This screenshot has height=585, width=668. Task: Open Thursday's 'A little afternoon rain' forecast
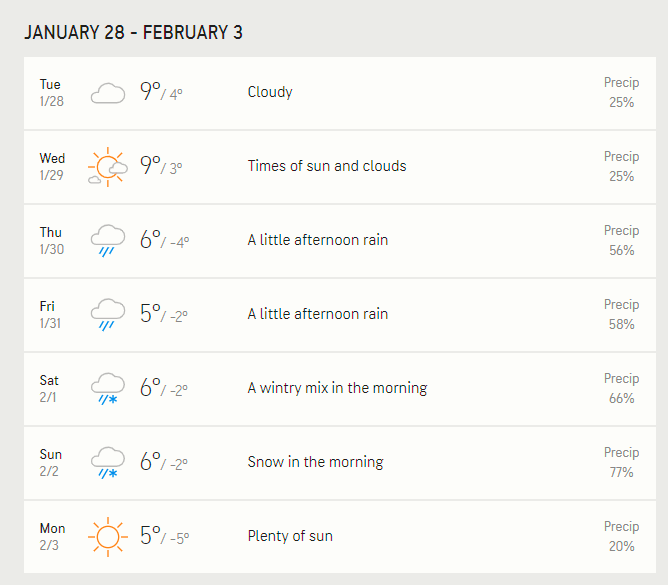click(x=318, y=240)
